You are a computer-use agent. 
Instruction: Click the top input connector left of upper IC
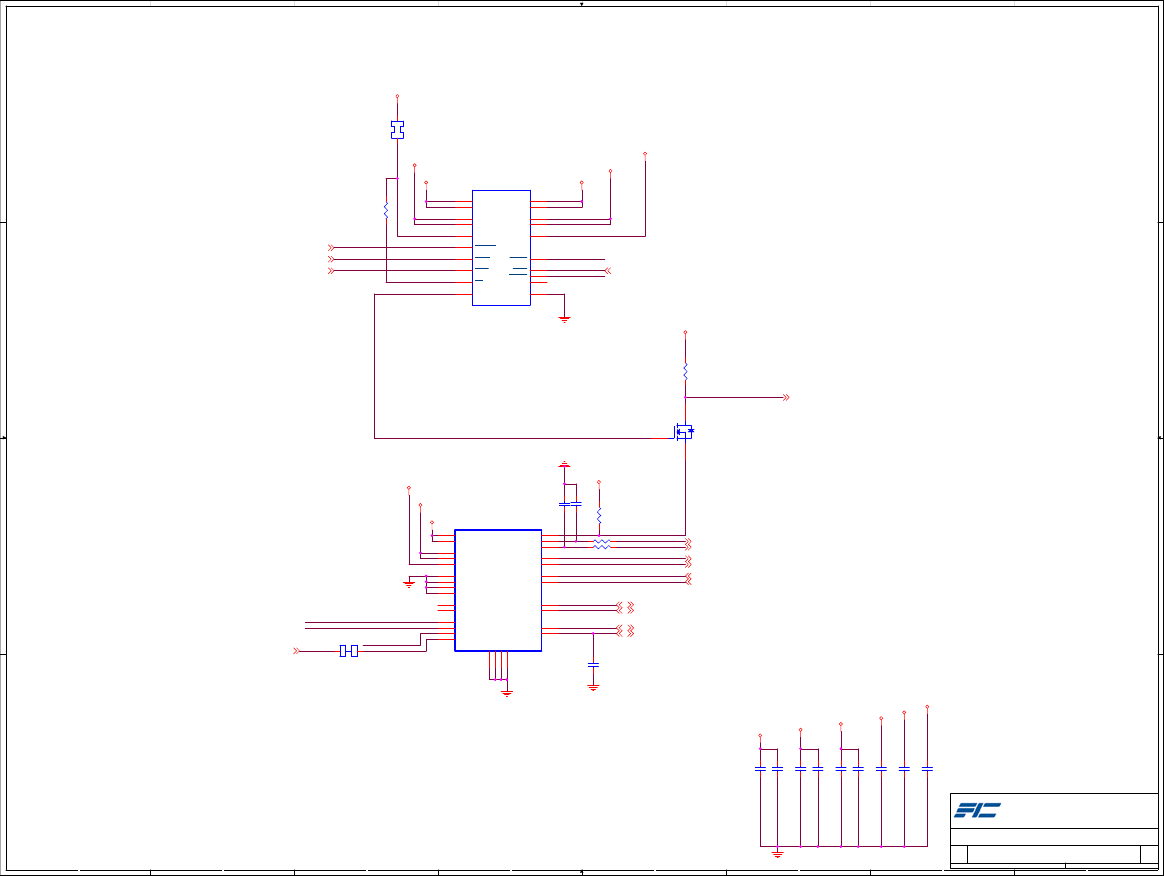pos(331,248)
